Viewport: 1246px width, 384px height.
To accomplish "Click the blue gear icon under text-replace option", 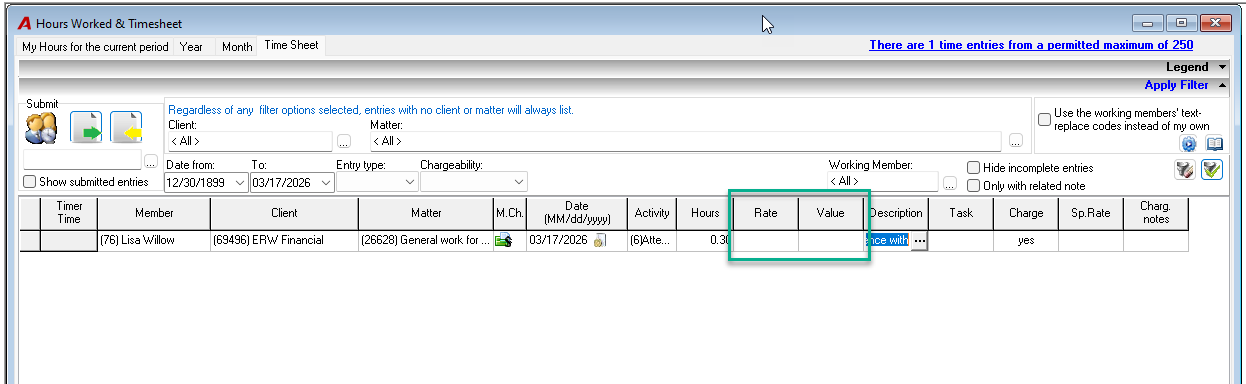I will click(1189, 143).
